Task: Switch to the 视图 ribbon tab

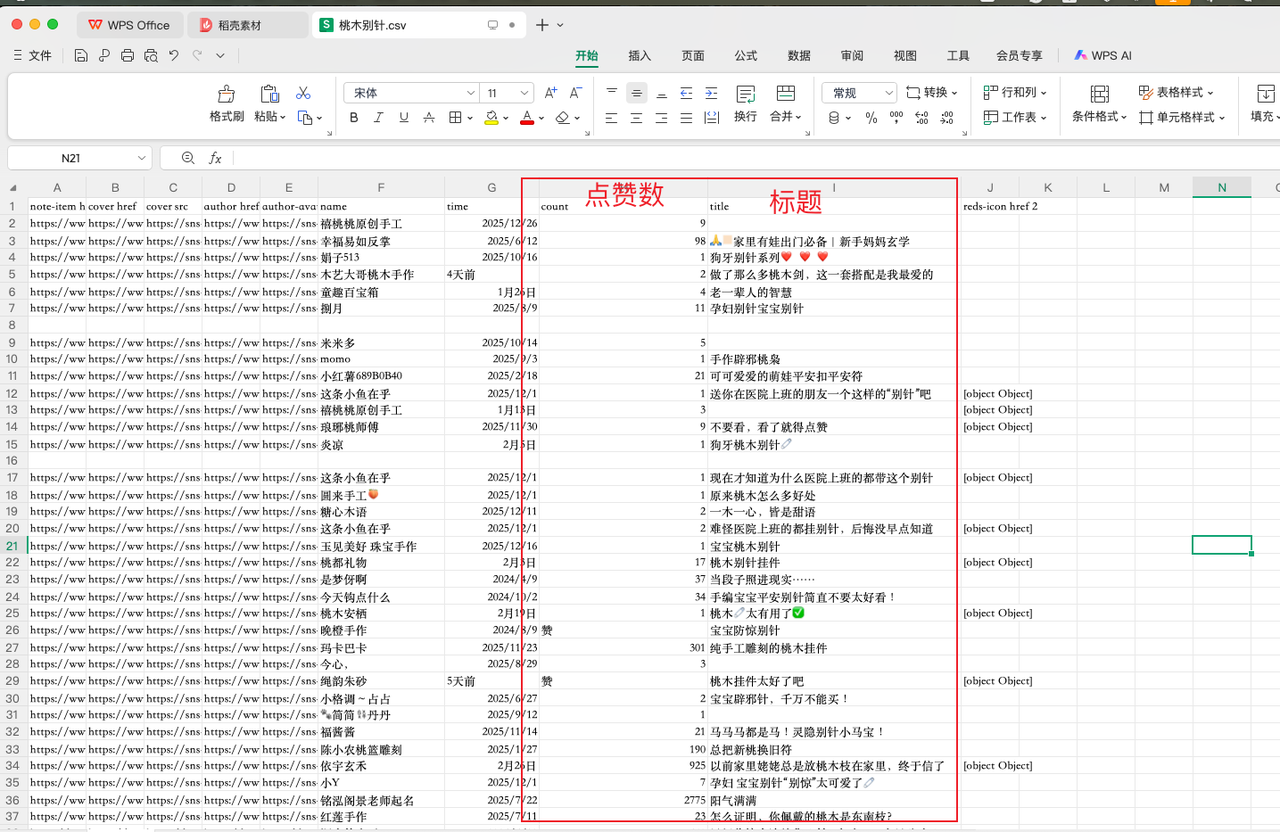Action: [905, 56]
